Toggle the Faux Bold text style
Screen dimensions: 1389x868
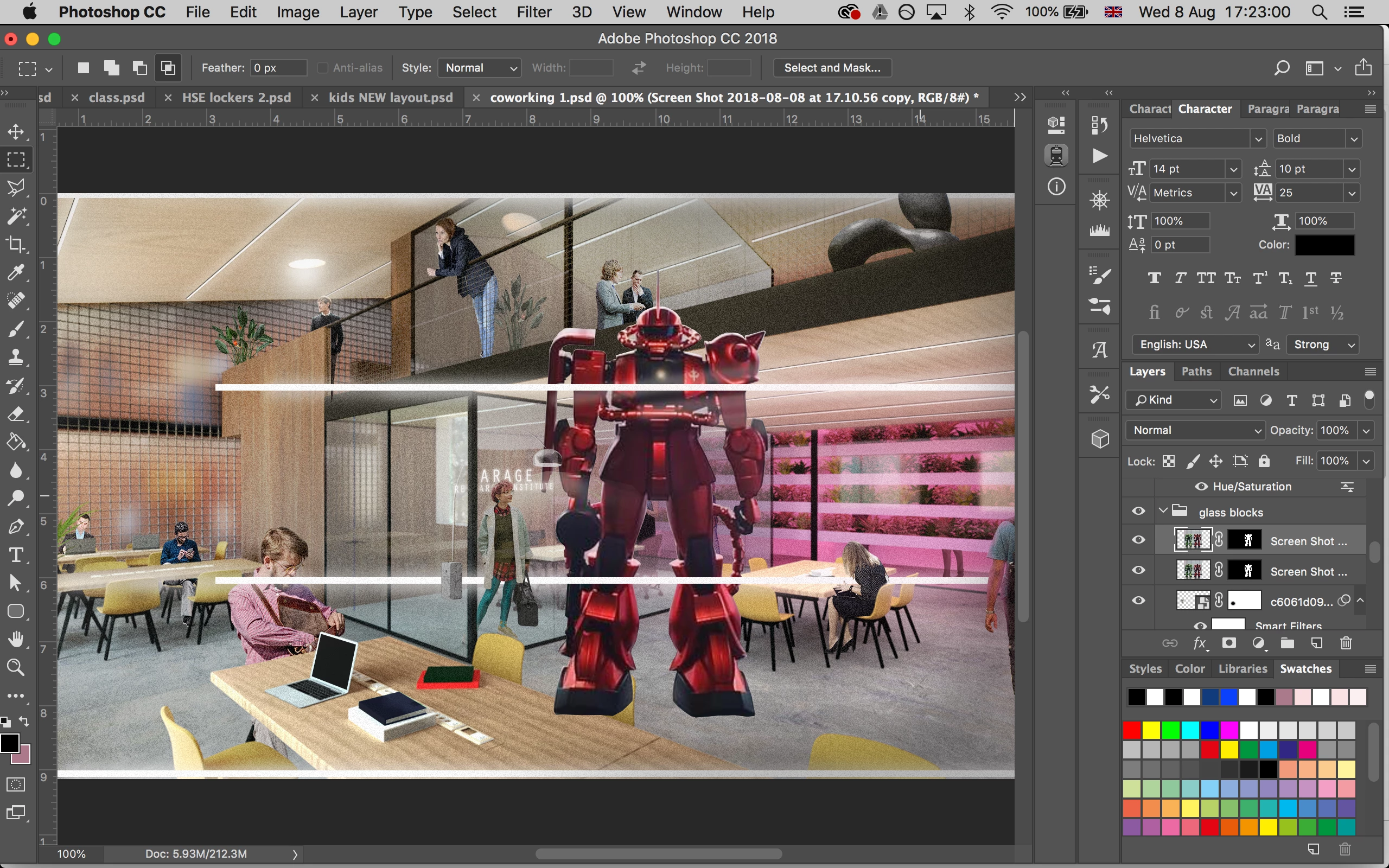pyautogui.click(x=1154, y=278)
